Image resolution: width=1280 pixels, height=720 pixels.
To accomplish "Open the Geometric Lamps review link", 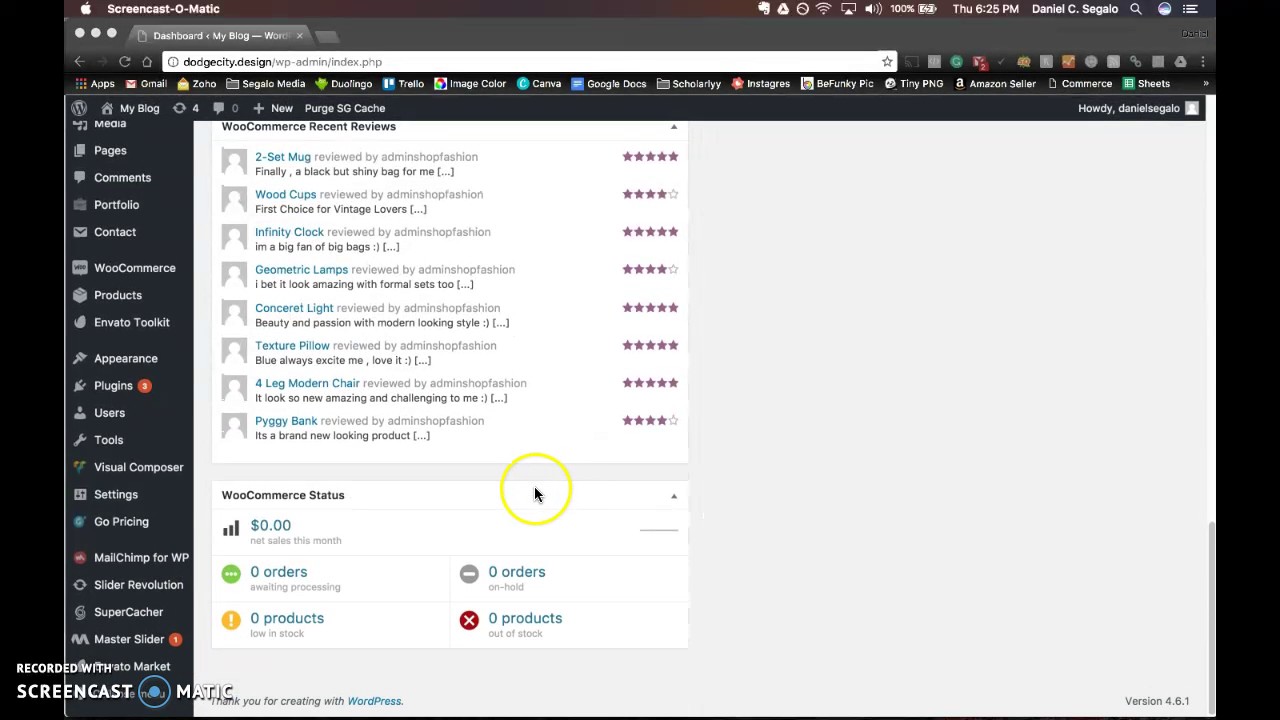I will (301, 269).
